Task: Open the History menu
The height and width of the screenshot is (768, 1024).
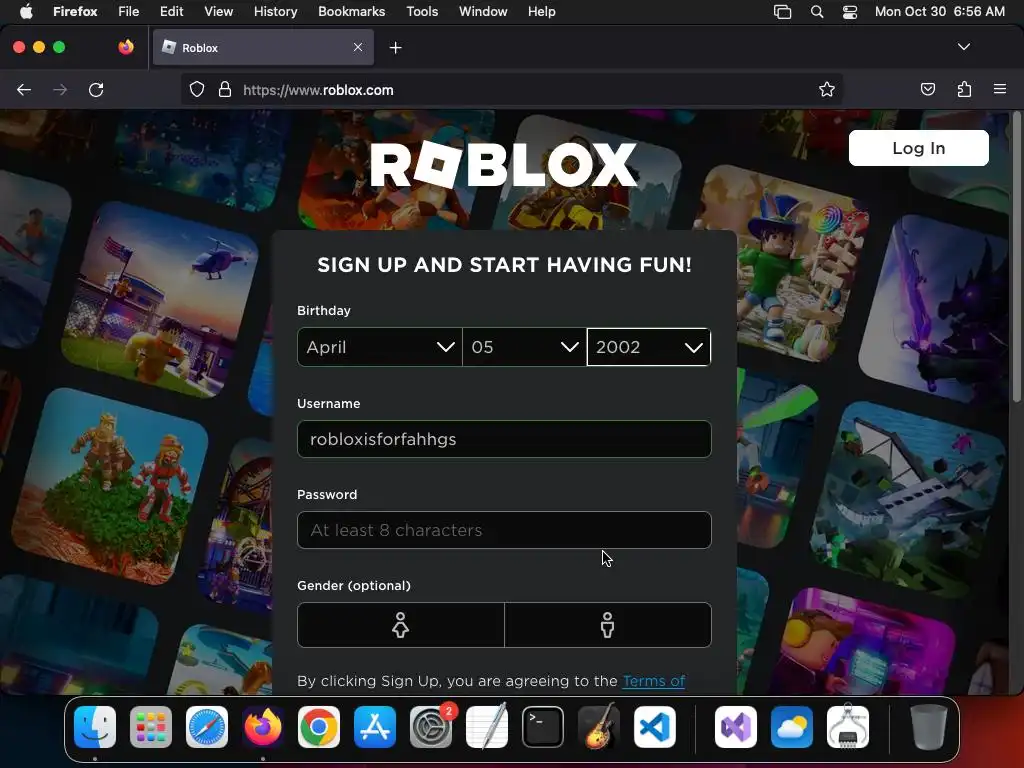Action: [275, 11]
